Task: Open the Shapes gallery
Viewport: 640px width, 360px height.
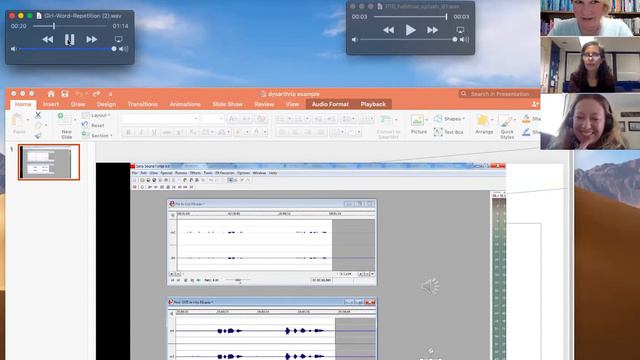Action: point(449,119)
